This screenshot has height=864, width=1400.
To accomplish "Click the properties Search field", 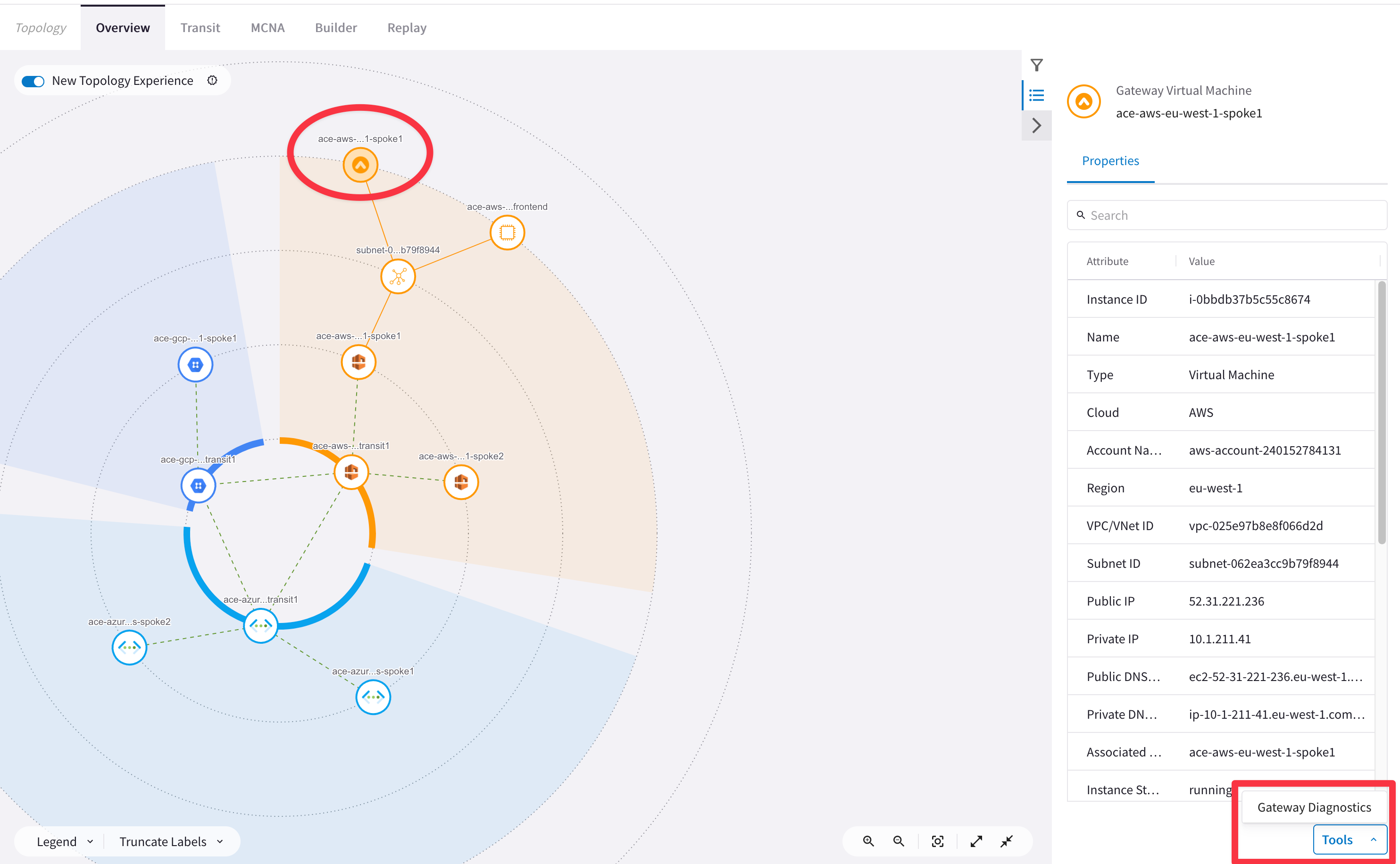I will [1227, 216].
